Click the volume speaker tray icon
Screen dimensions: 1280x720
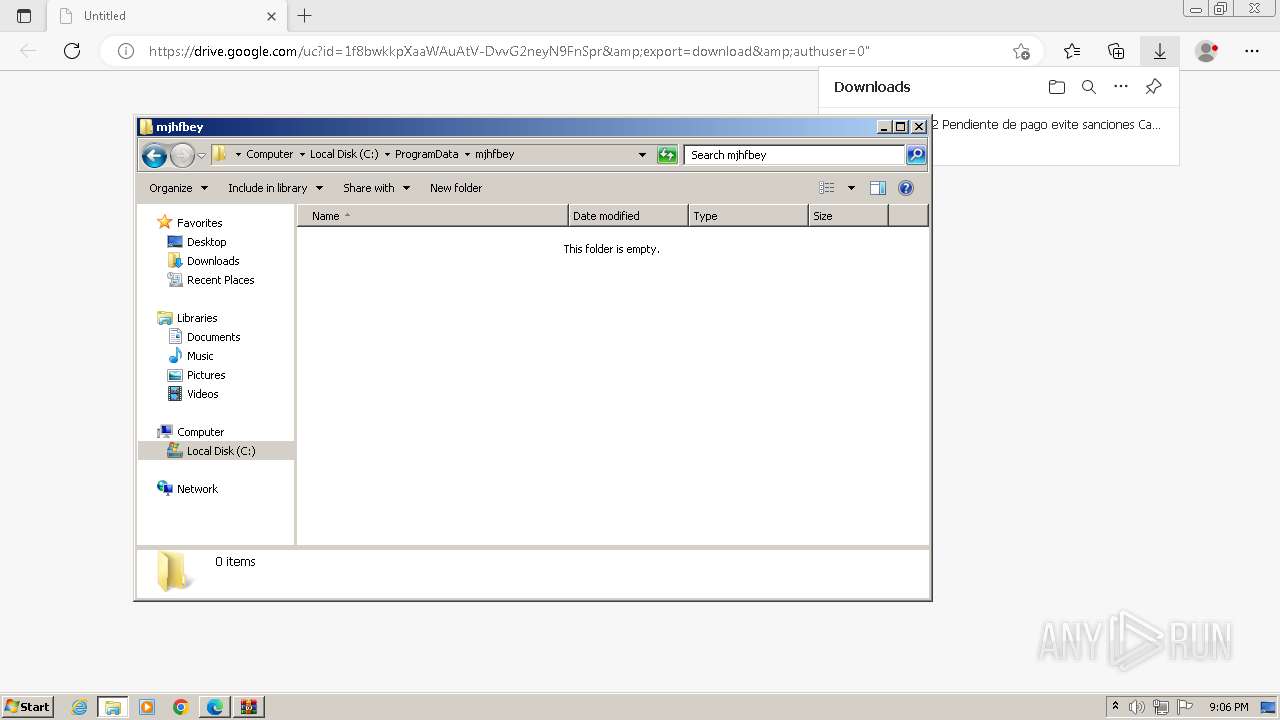[x=1137, y=707]
